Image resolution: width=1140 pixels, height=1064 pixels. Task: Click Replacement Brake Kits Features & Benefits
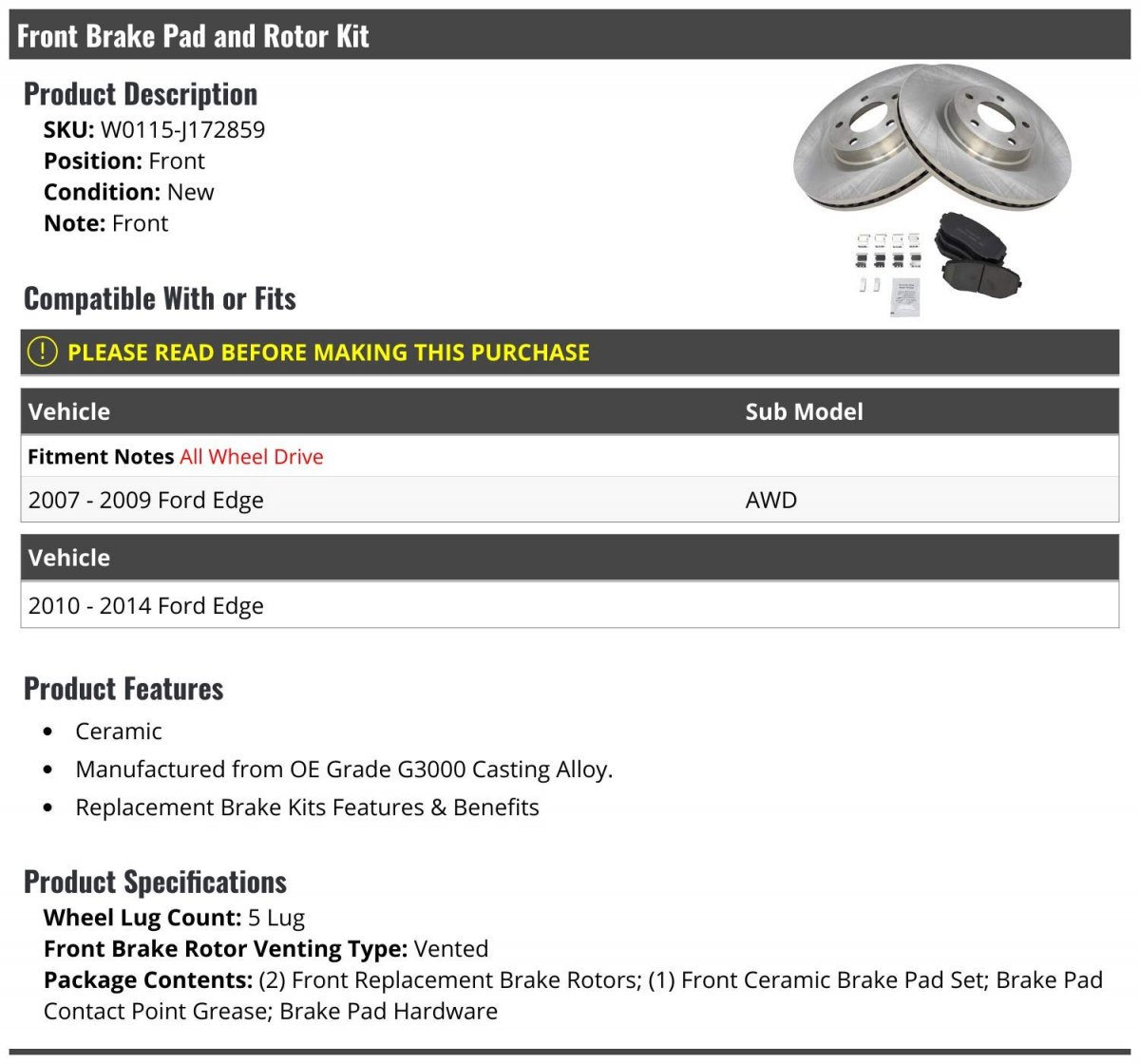[x=307, y=807]
